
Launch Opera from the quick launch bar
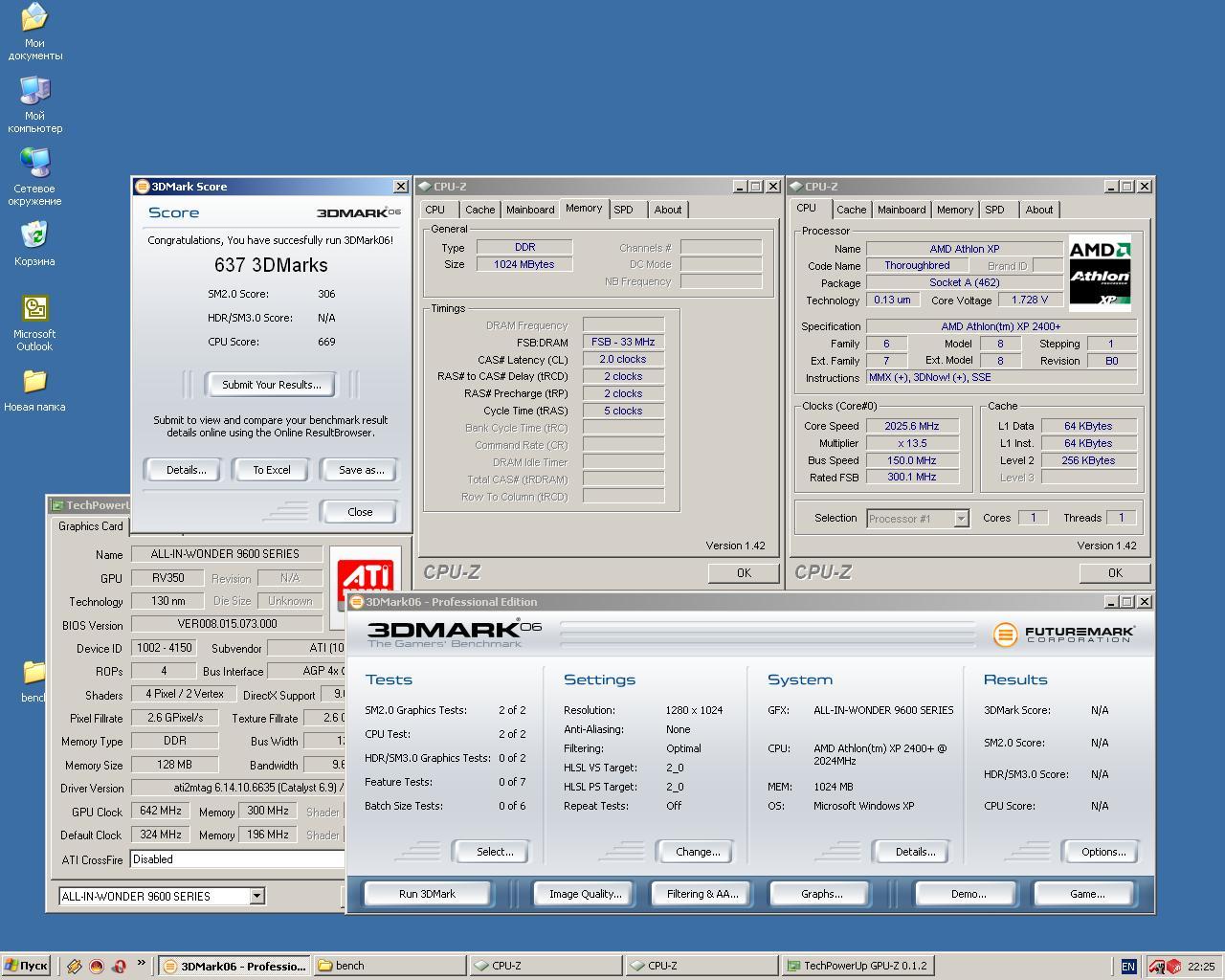(119, 967)
